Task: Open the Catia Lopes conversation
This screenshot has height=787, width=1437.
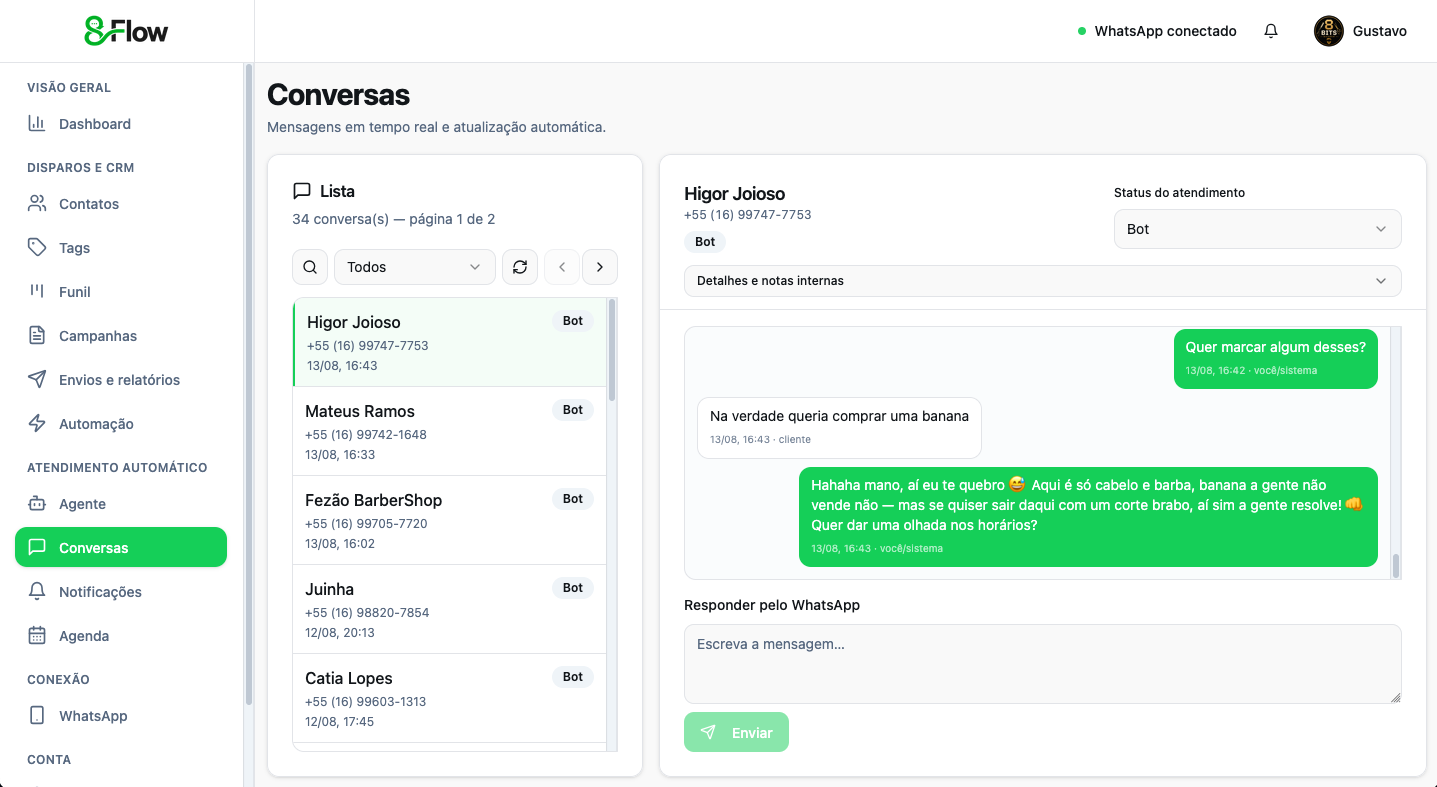Action: [x=449, y=698]
